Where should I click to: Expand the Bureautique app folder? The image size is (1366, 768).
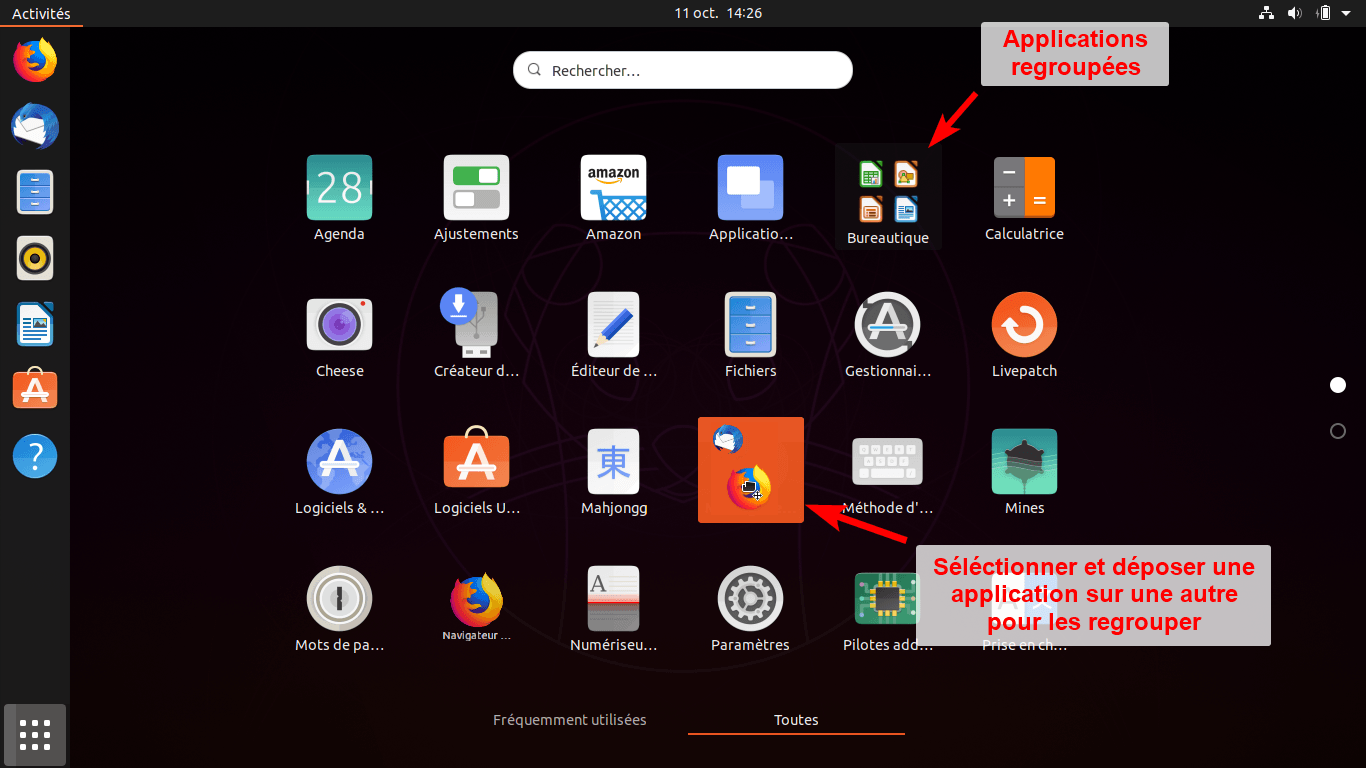[x=888, y=194]
